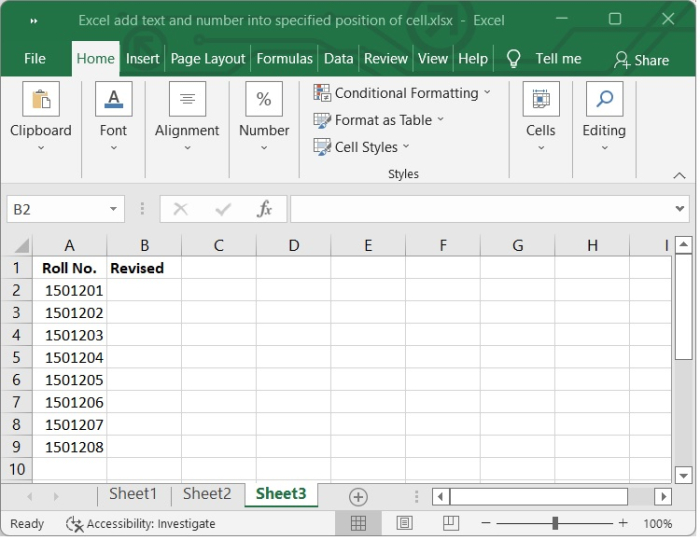Switch to Page Layout view
Screen dimensions: 700x540
404,523
